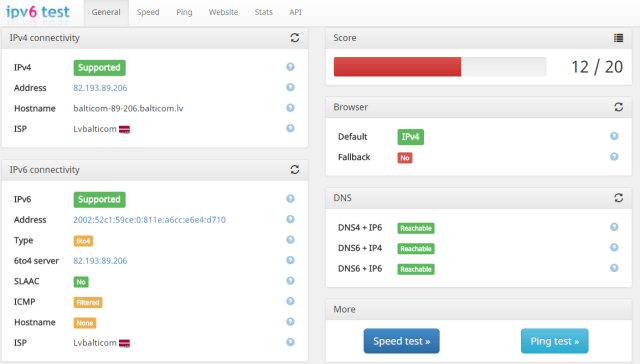This screenshot has width=640, height=364.
Task: Click the red Fallback No badge
Action: [x=405, y=158]
